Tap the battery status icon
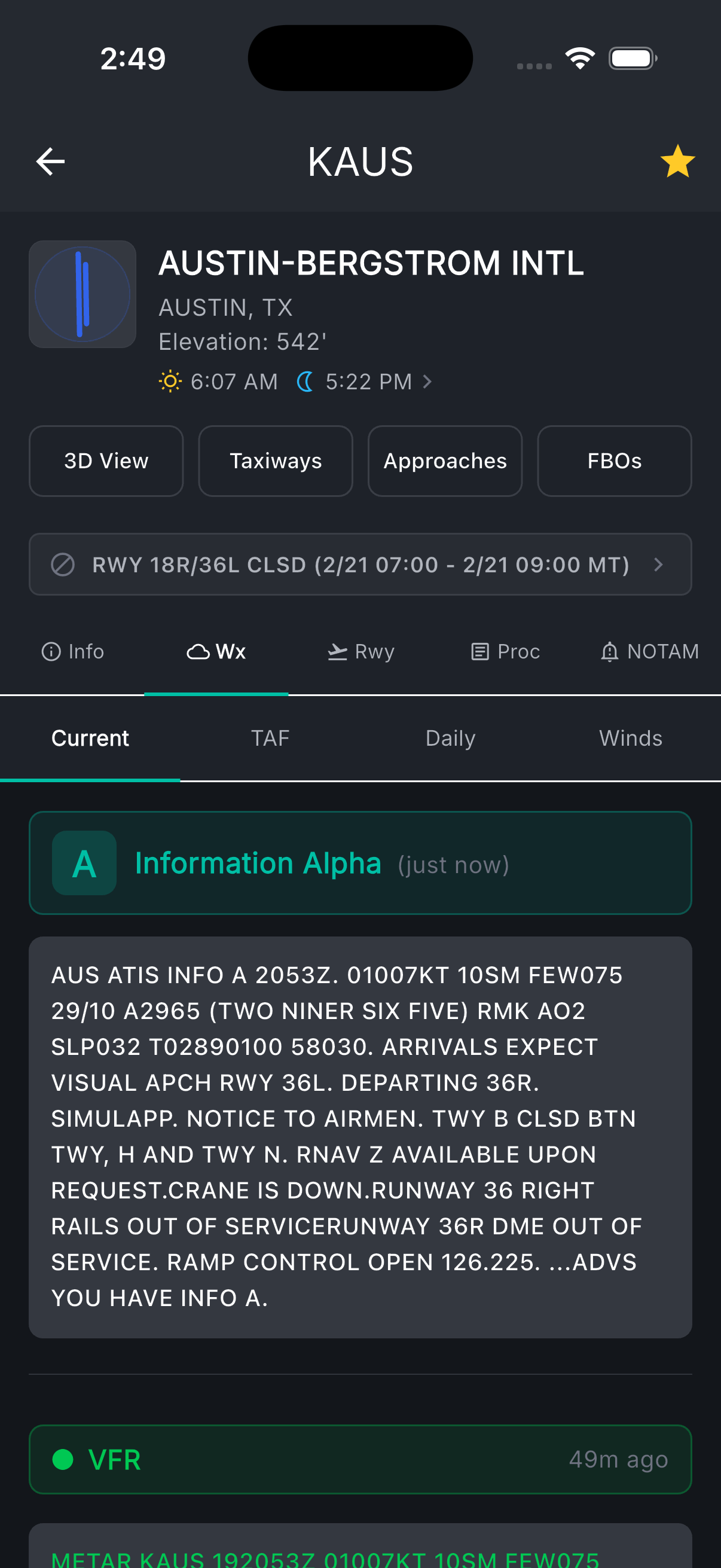 (633, 59)
